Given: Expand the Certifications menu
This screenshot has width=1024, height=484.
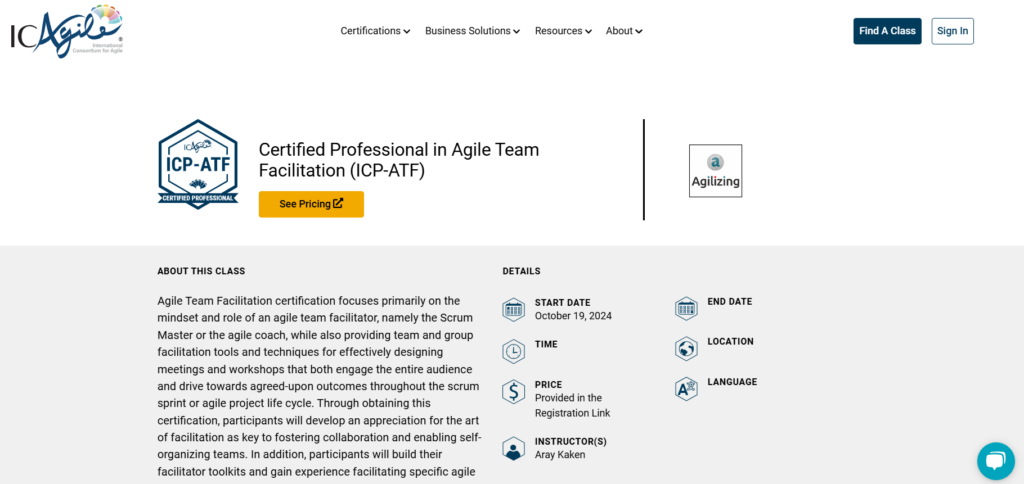Looking at the screenshot, I should (x=376, y=31).
